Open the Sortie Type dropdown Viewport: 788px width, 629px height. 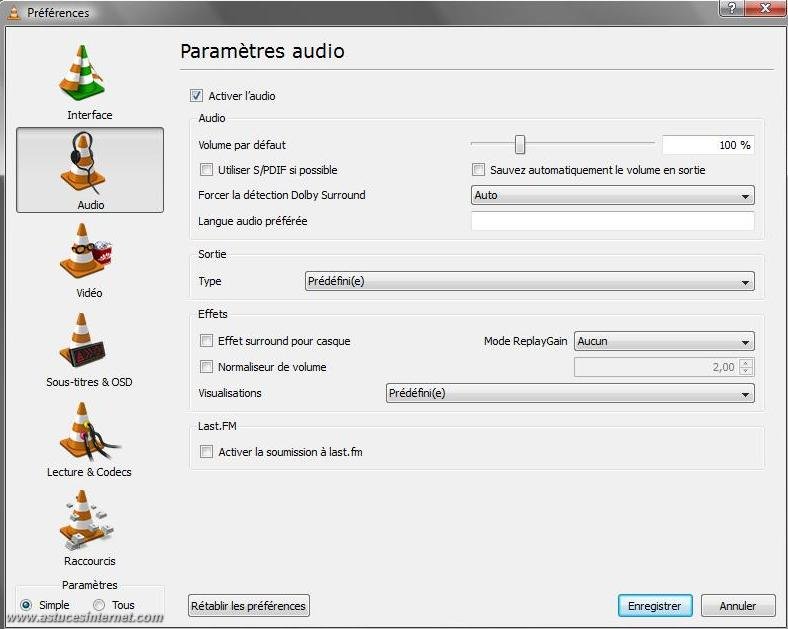[530, 281]
